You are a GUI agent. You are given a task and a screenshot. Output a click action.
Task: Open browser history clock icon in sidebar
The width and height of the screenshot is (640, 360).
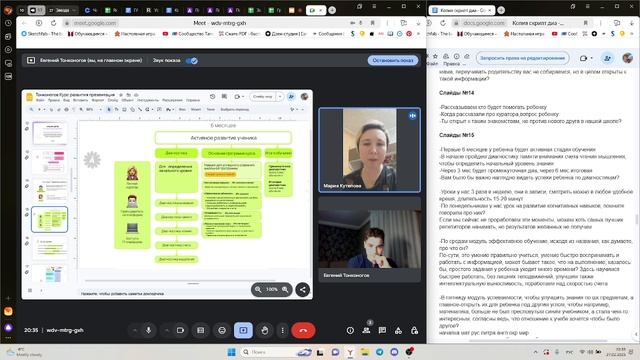coord(8,23)
